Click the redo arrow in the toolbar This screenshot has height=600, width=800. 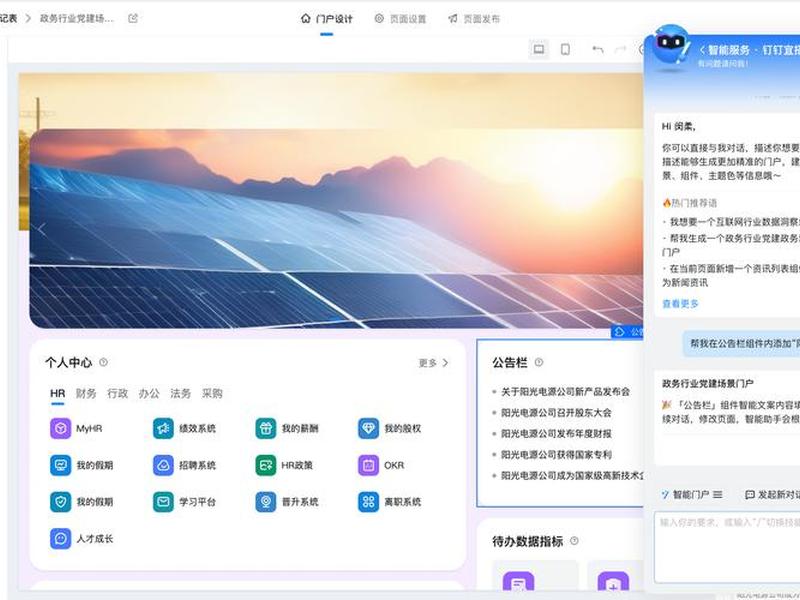(x=620, y=49)
